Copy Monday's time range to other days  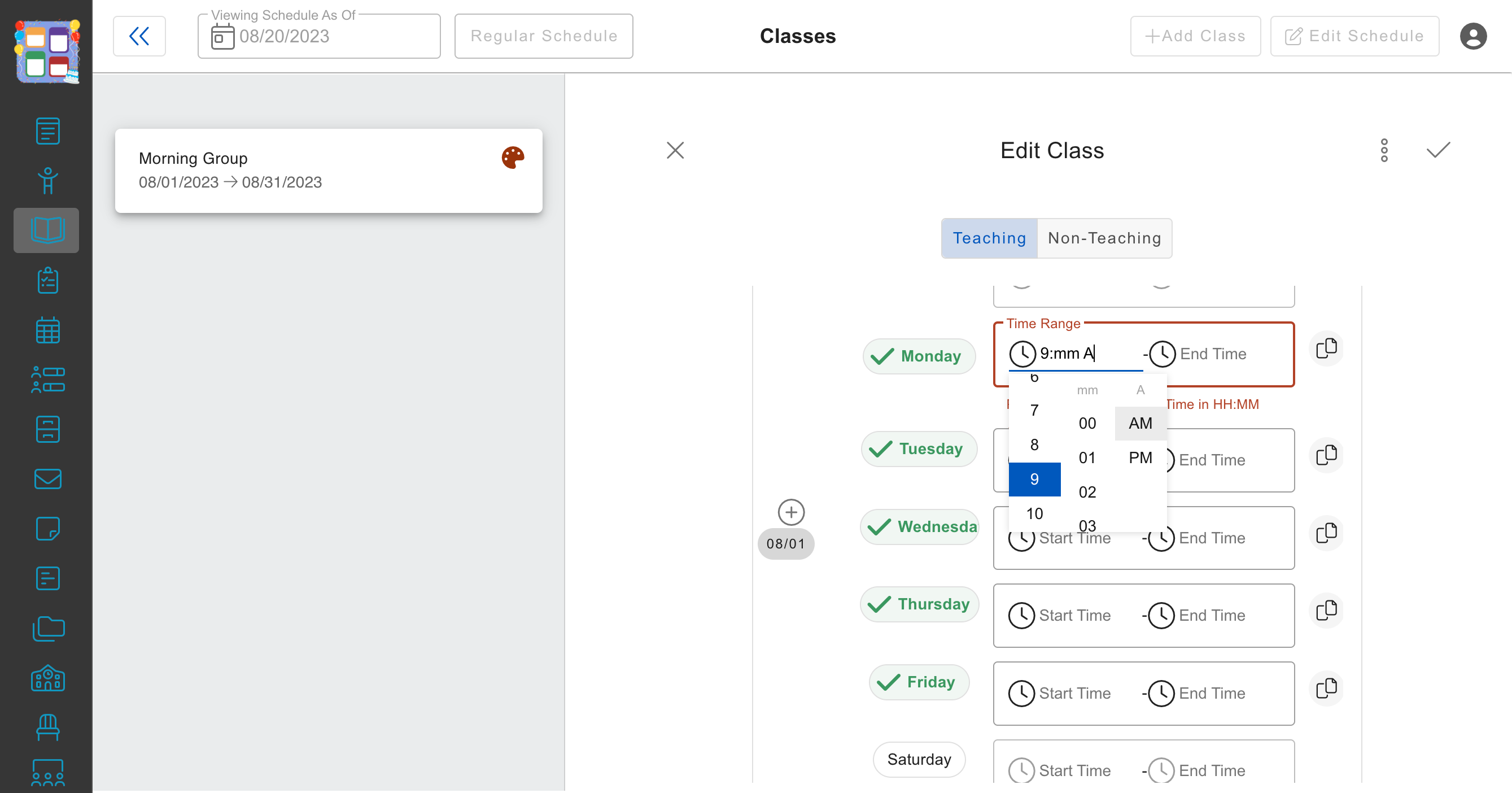point(1326,348)
